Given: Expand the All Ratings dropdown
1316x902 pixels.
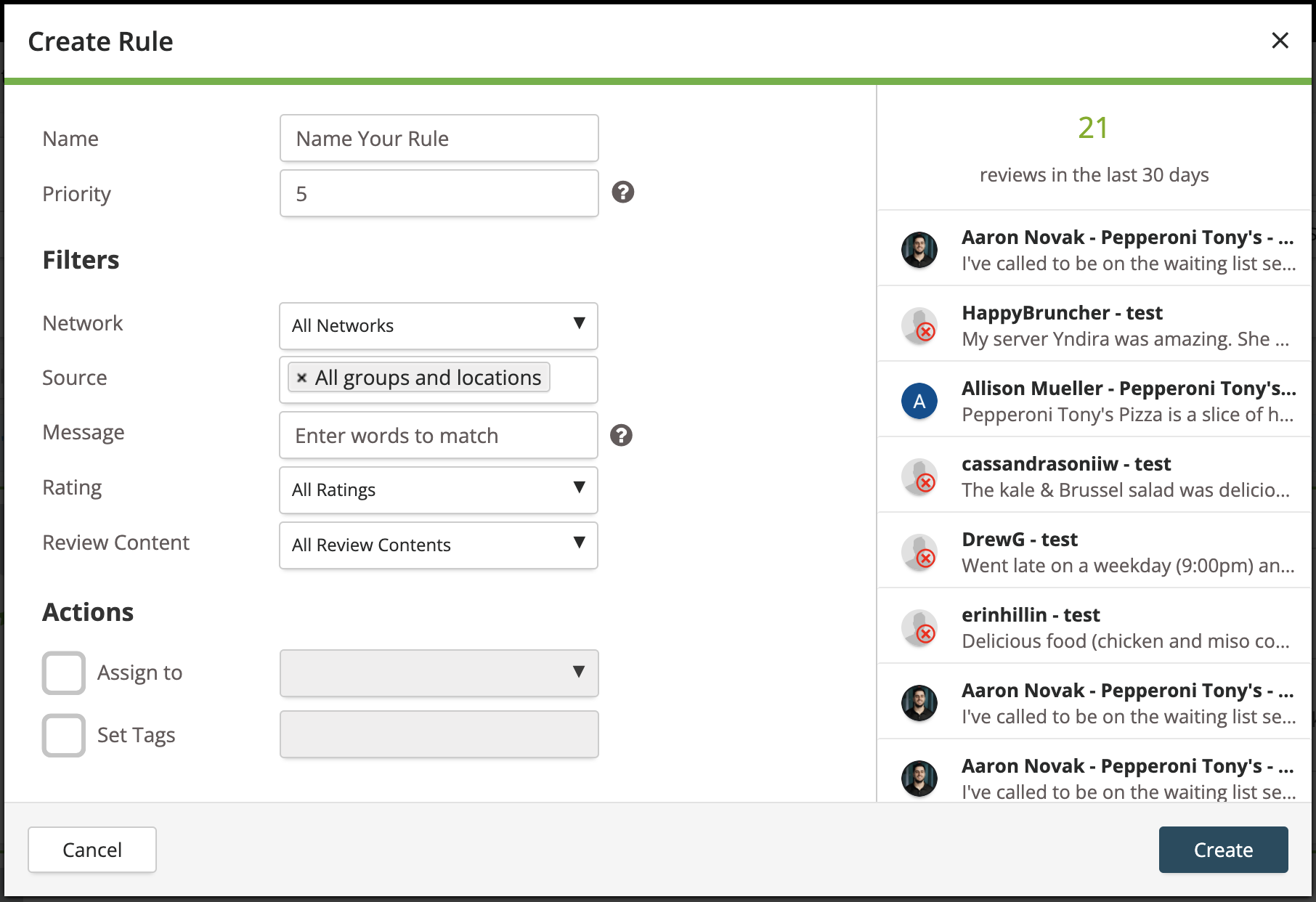Looking at the screenshot, I should (439, 490).
